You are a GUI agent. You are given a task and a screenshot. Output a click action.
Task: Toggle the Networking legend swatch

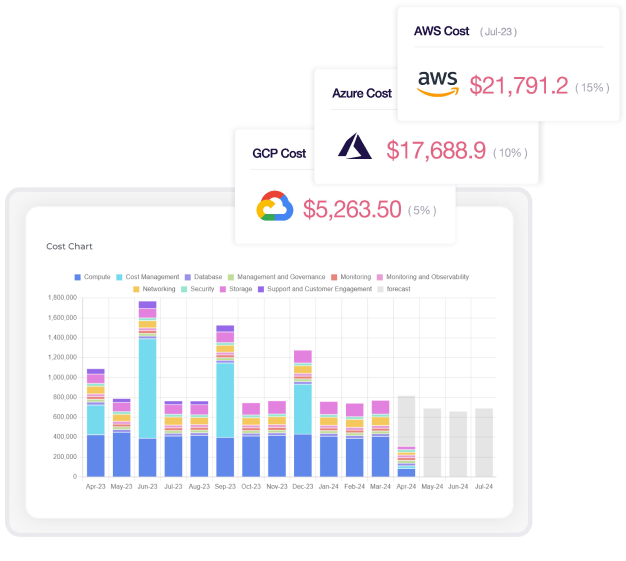click(136, 289)
